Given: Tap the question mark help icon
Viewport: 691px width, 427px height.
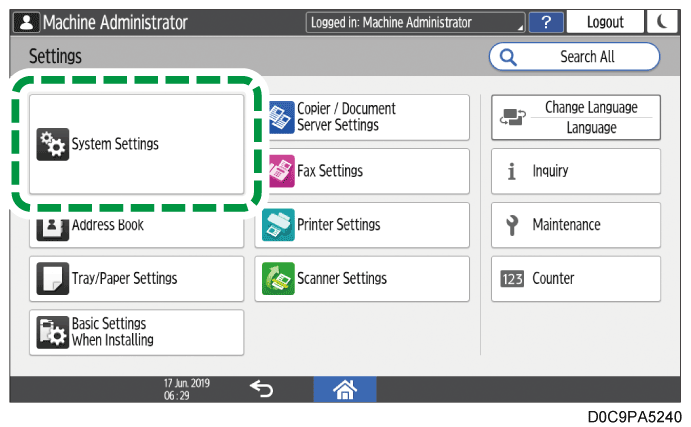Looking at the screenshot, I should (x=546, y=22).
